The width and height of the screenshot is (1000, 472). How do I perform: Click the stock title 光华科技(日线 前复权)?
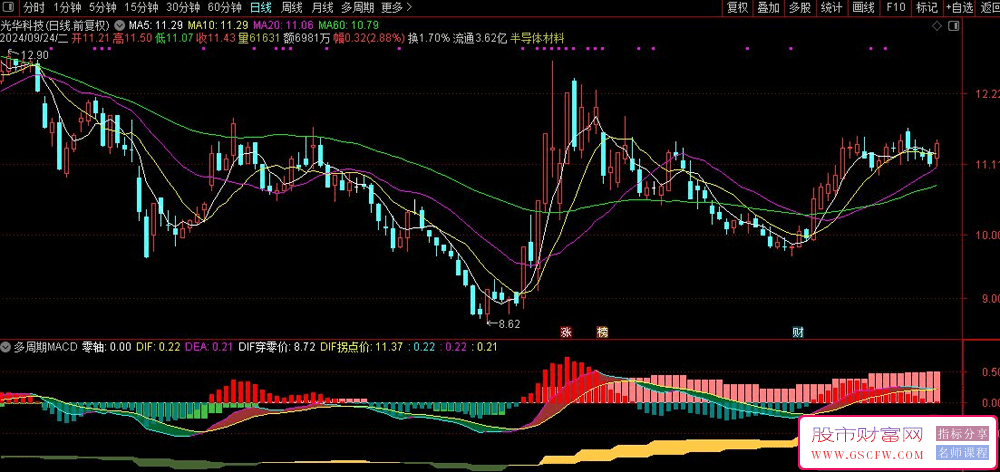click(x=55, y=26)
